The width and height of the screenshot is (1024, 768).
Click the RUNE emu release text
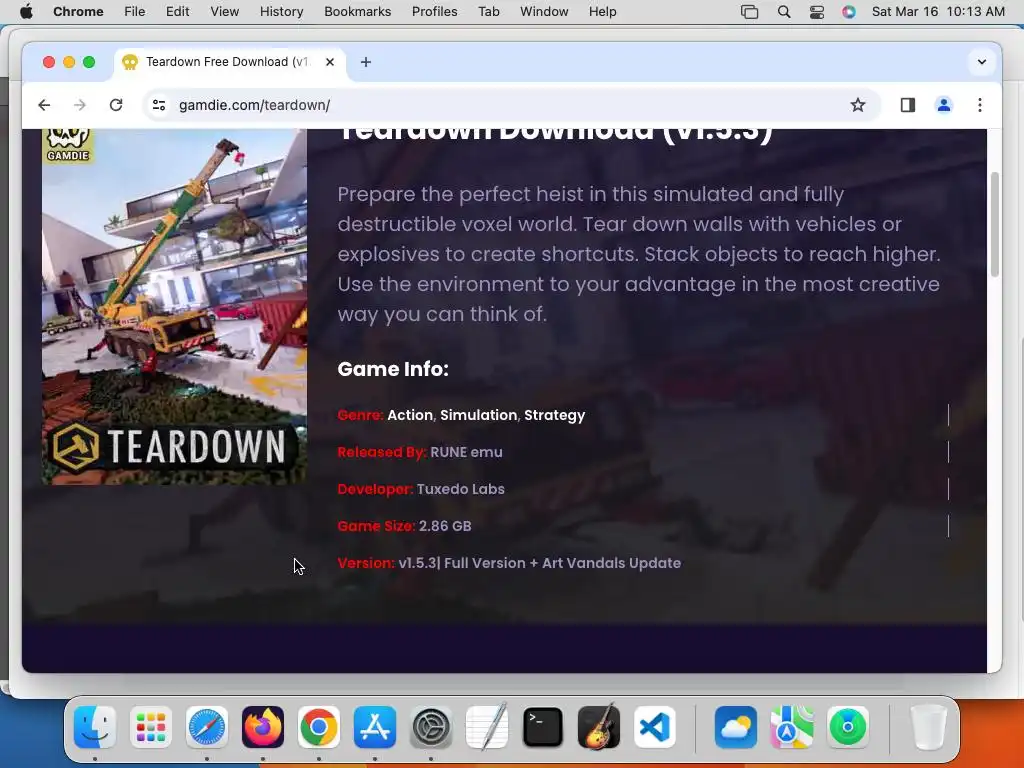point(466,452)
